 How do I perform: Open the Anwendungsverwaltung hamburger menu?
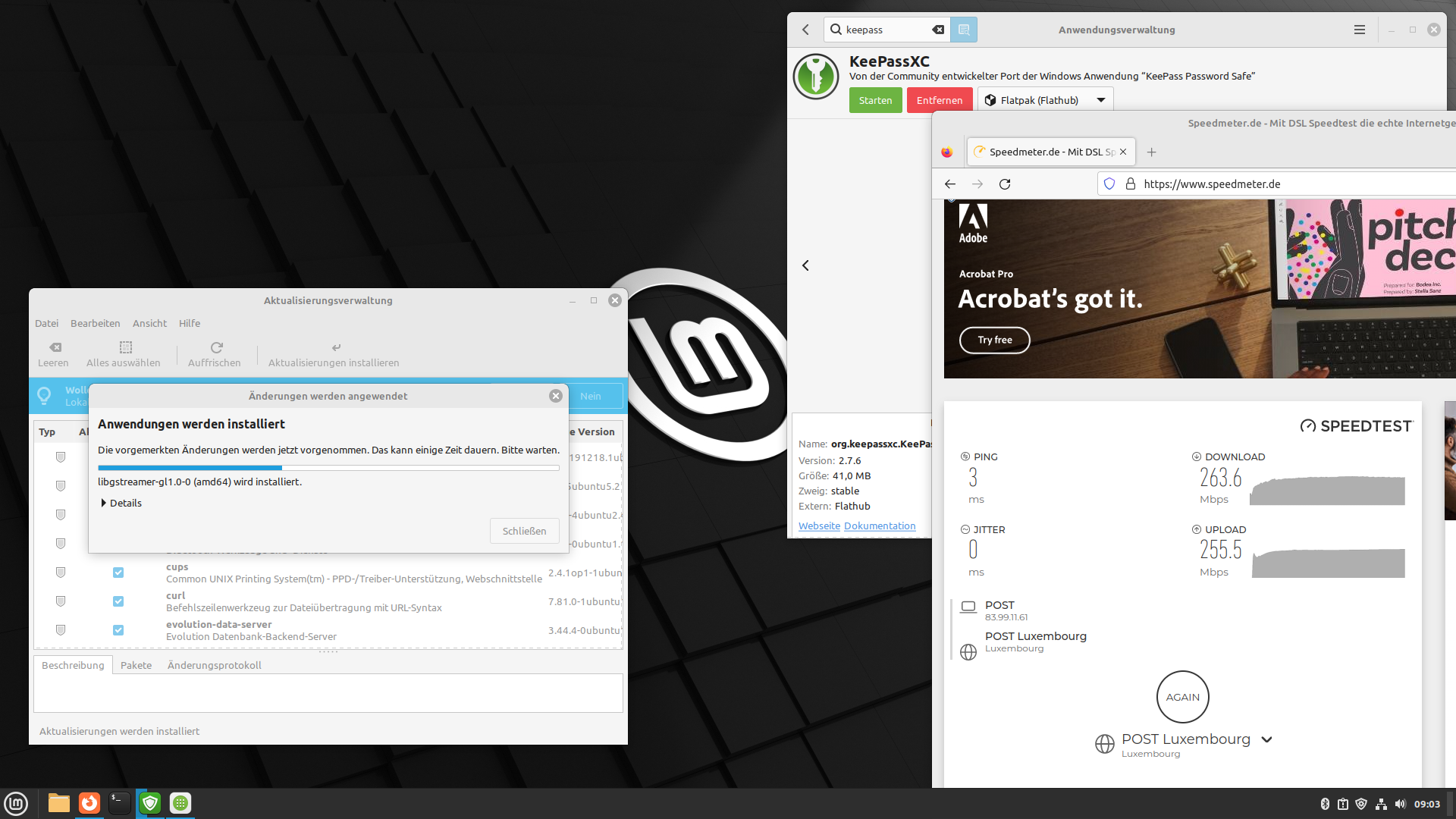[x=1359, y=30]
